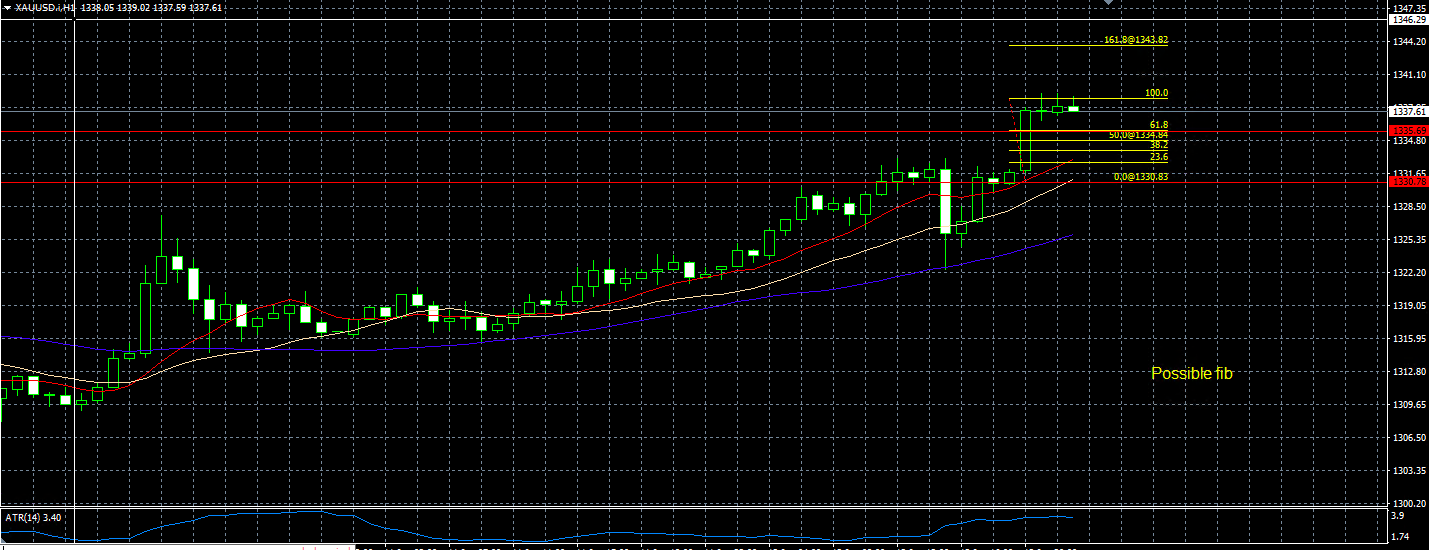Image resolution: width=1429 pixels, height=550 pixels.
Task: Click the current price tag 1337.61
Action: (x=1408, y=111)
